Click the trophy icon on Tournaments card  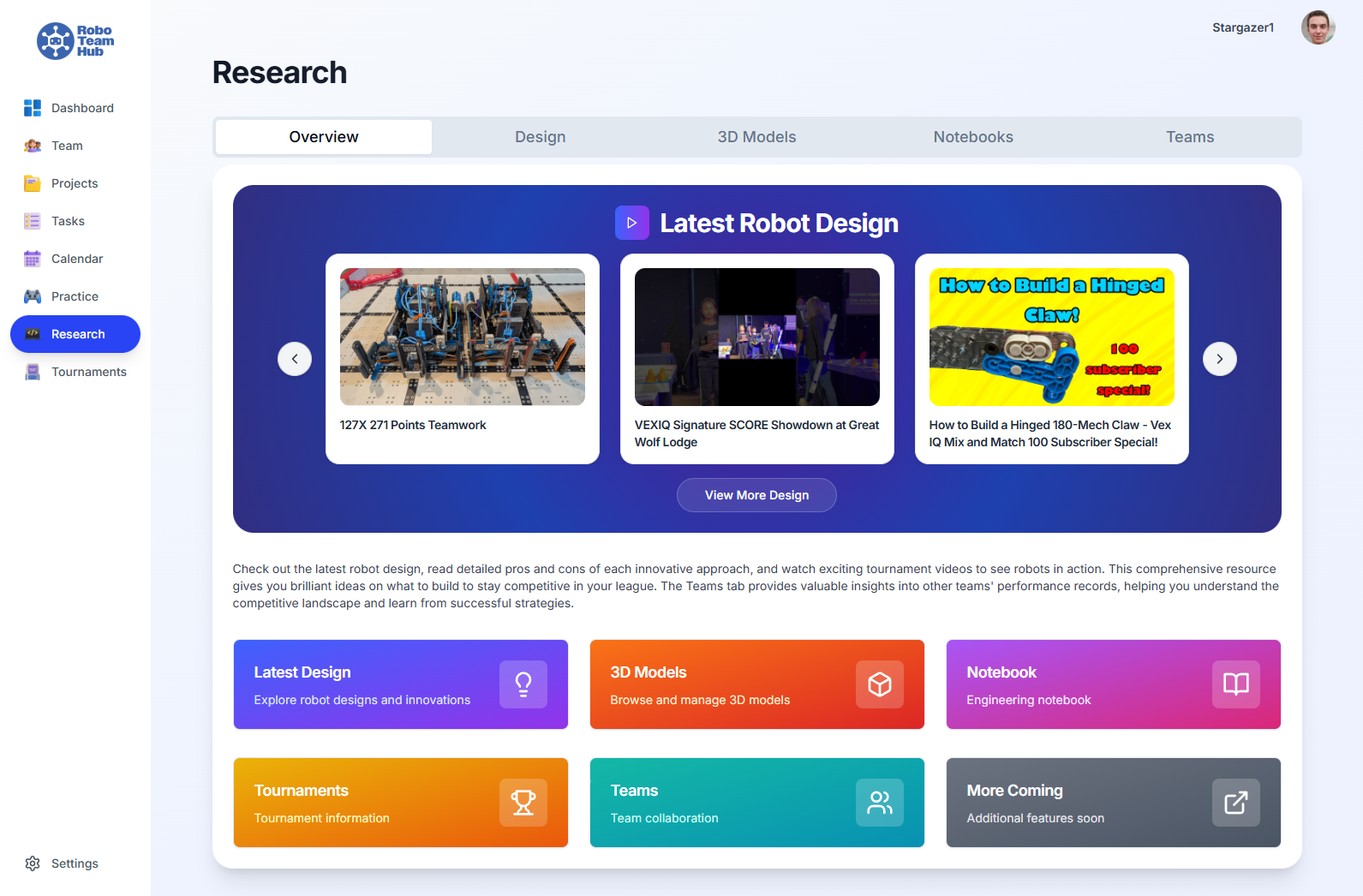click(x=523, y=803)
